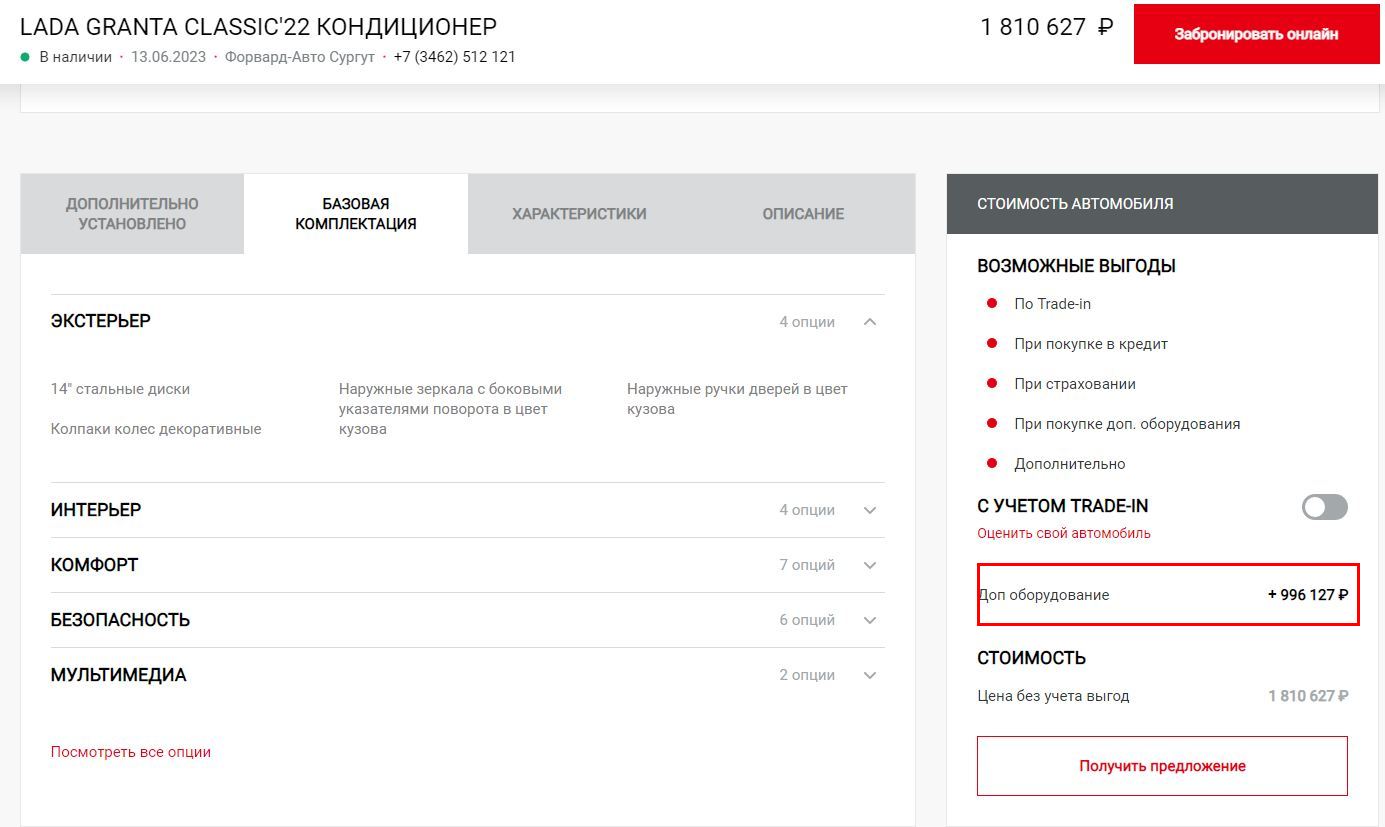Screen dimensions: 1385x827
Task: Expand the Интерьер section chevron
Action: point(870,510)
